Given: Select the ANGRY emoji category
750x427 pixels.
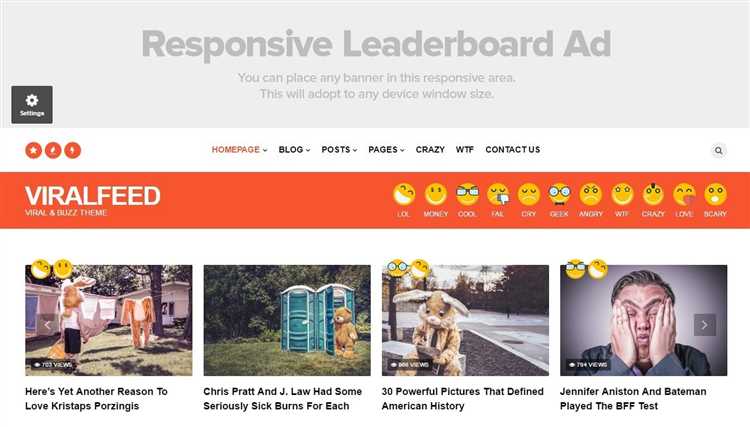Looking at the screenshot, I should pos(591,200).
